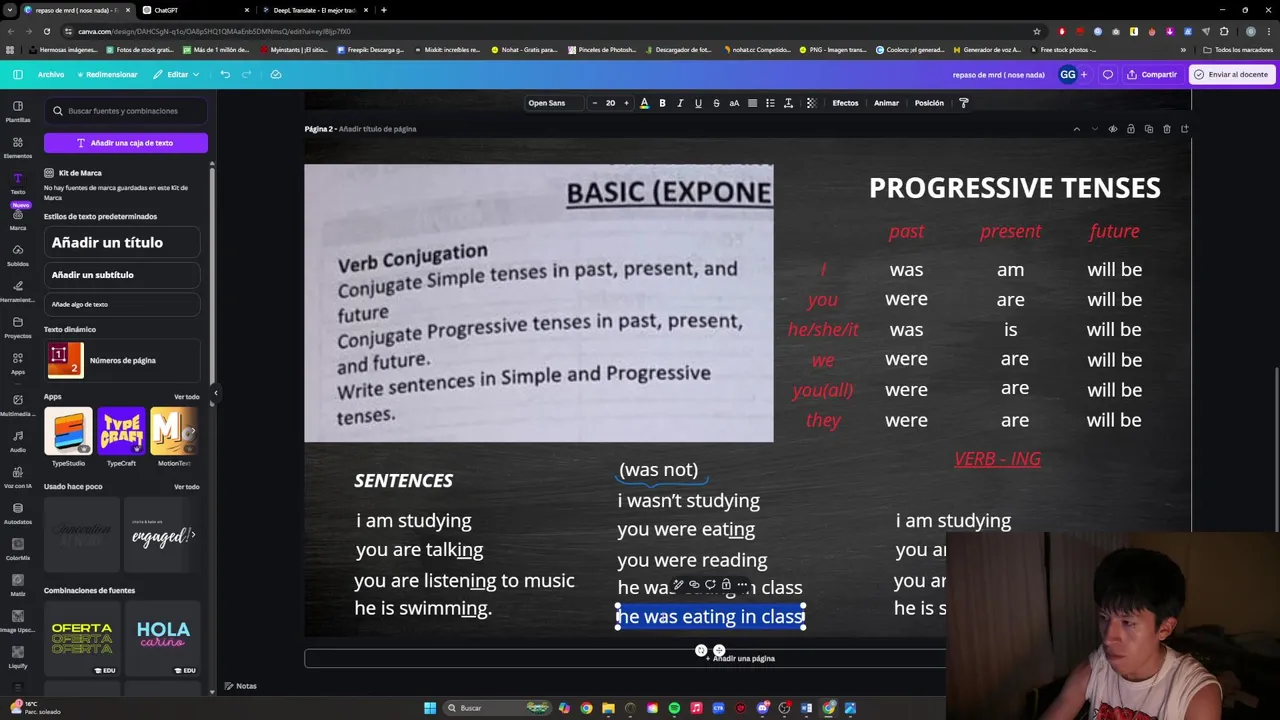Add a page with page-plus icon

[x=1185, y=129]
